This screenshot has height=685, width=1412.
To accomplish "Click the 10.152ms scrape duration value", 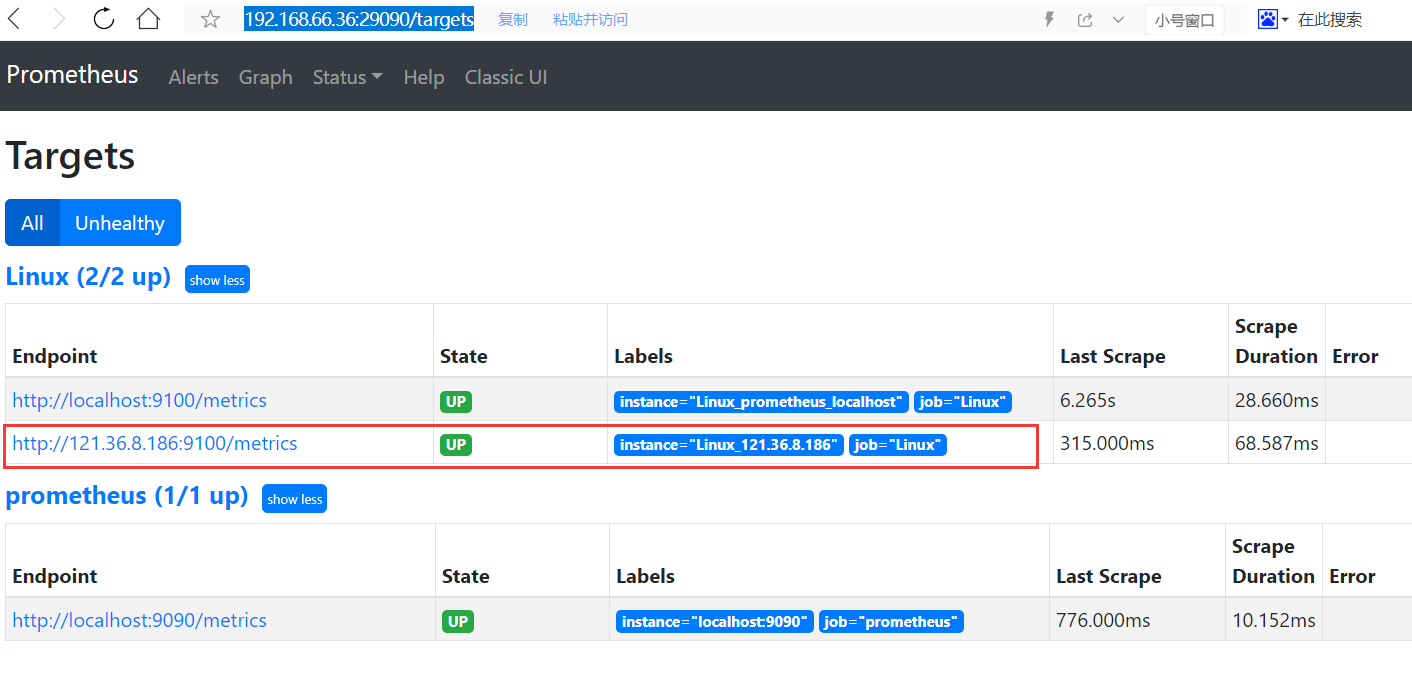I will (x=1274, y=621).
